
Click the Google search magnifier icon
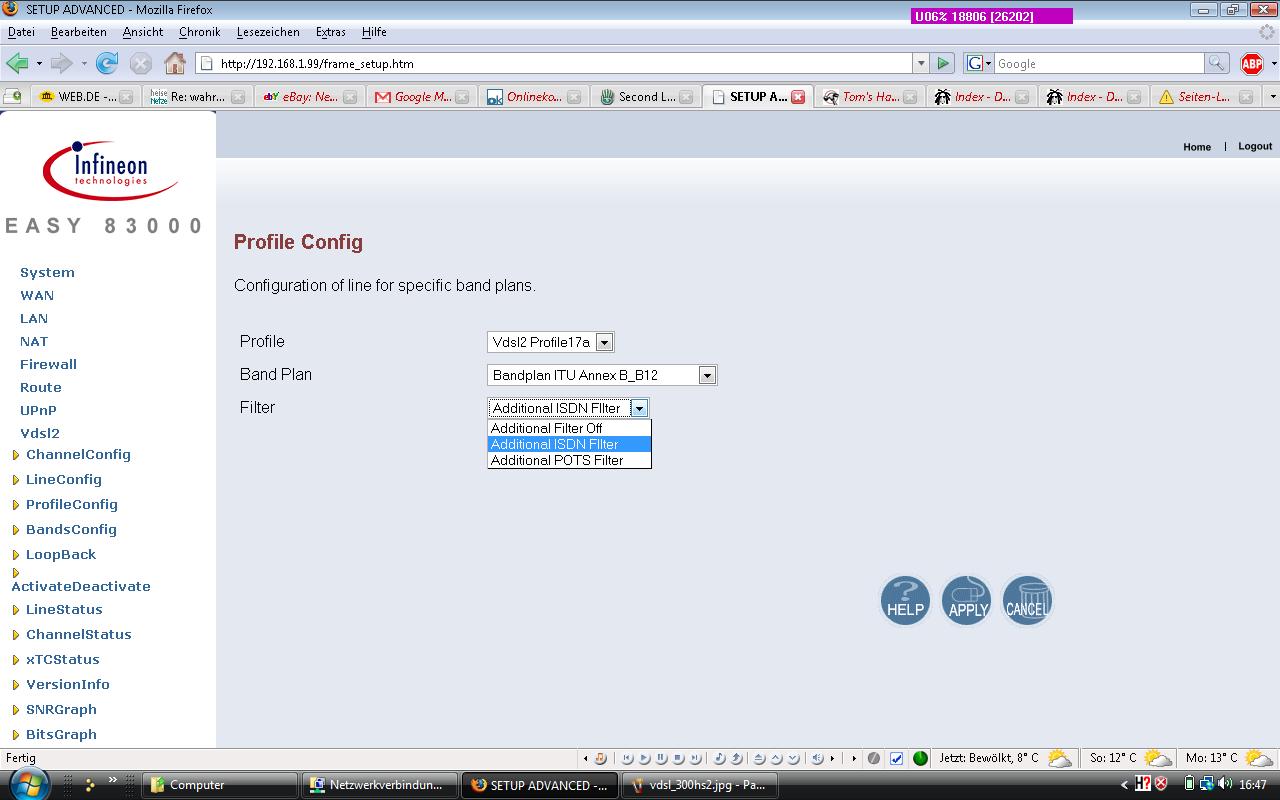(1216, 63)
